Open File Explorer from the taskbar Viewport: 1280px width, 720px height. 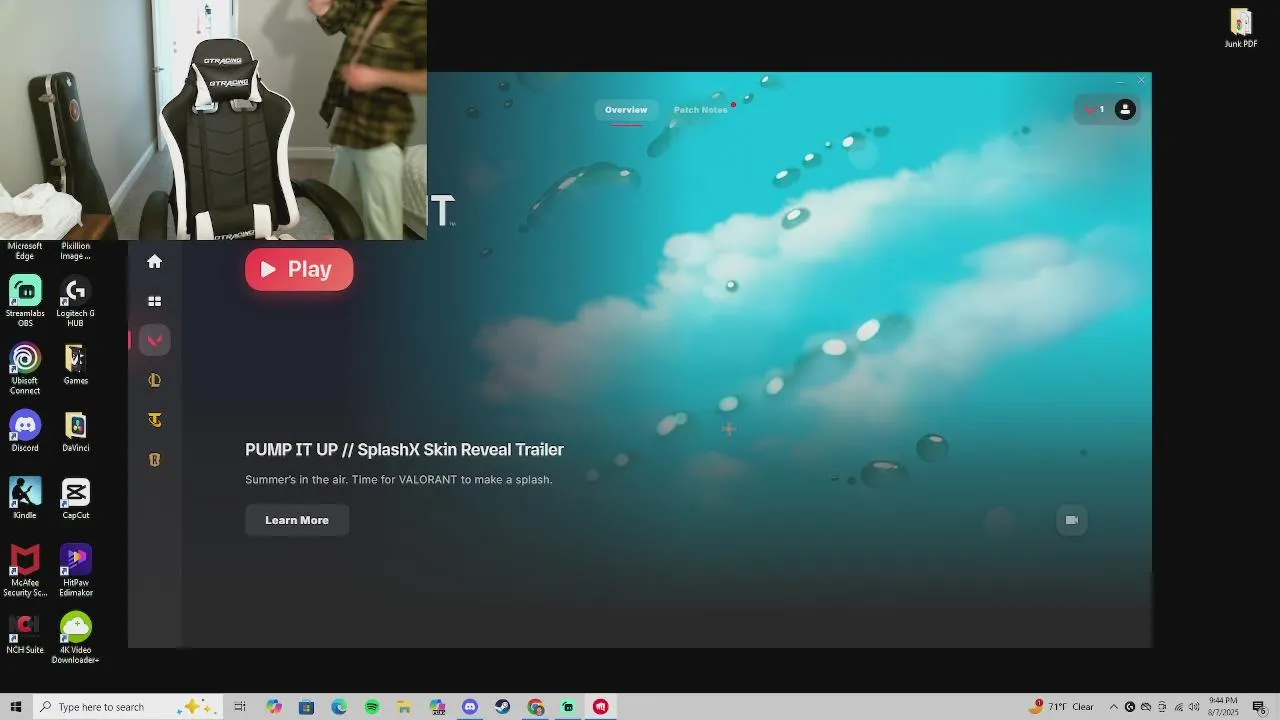[x=404, y=707]
